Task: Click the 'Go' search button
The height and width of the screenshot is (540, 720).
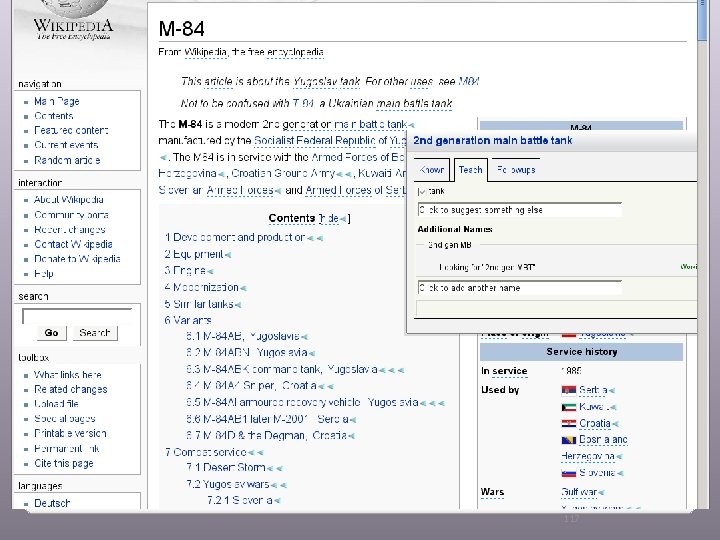Action: 51,333
